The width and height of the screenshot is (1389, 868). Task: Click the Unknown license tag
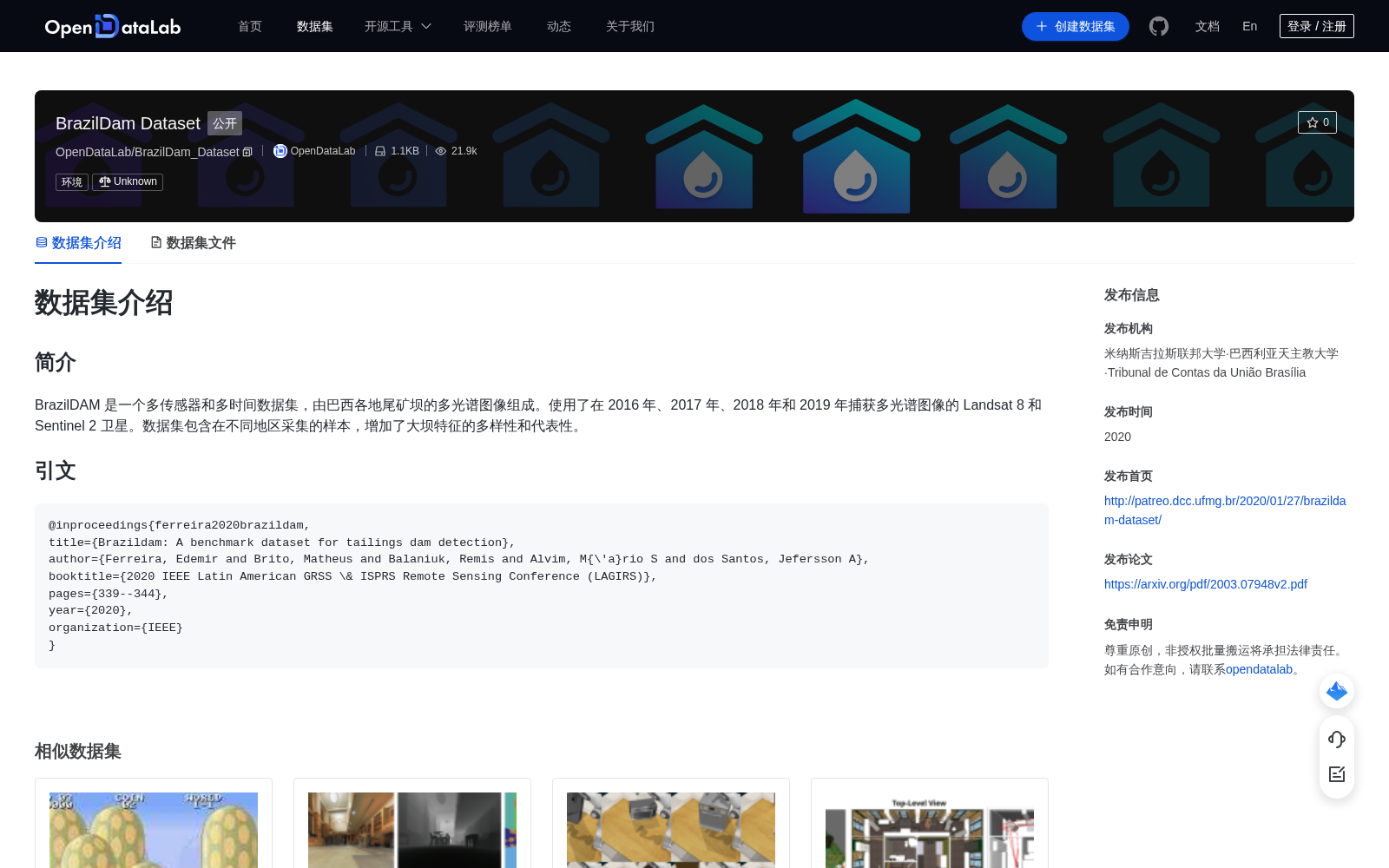pos(128,182)
